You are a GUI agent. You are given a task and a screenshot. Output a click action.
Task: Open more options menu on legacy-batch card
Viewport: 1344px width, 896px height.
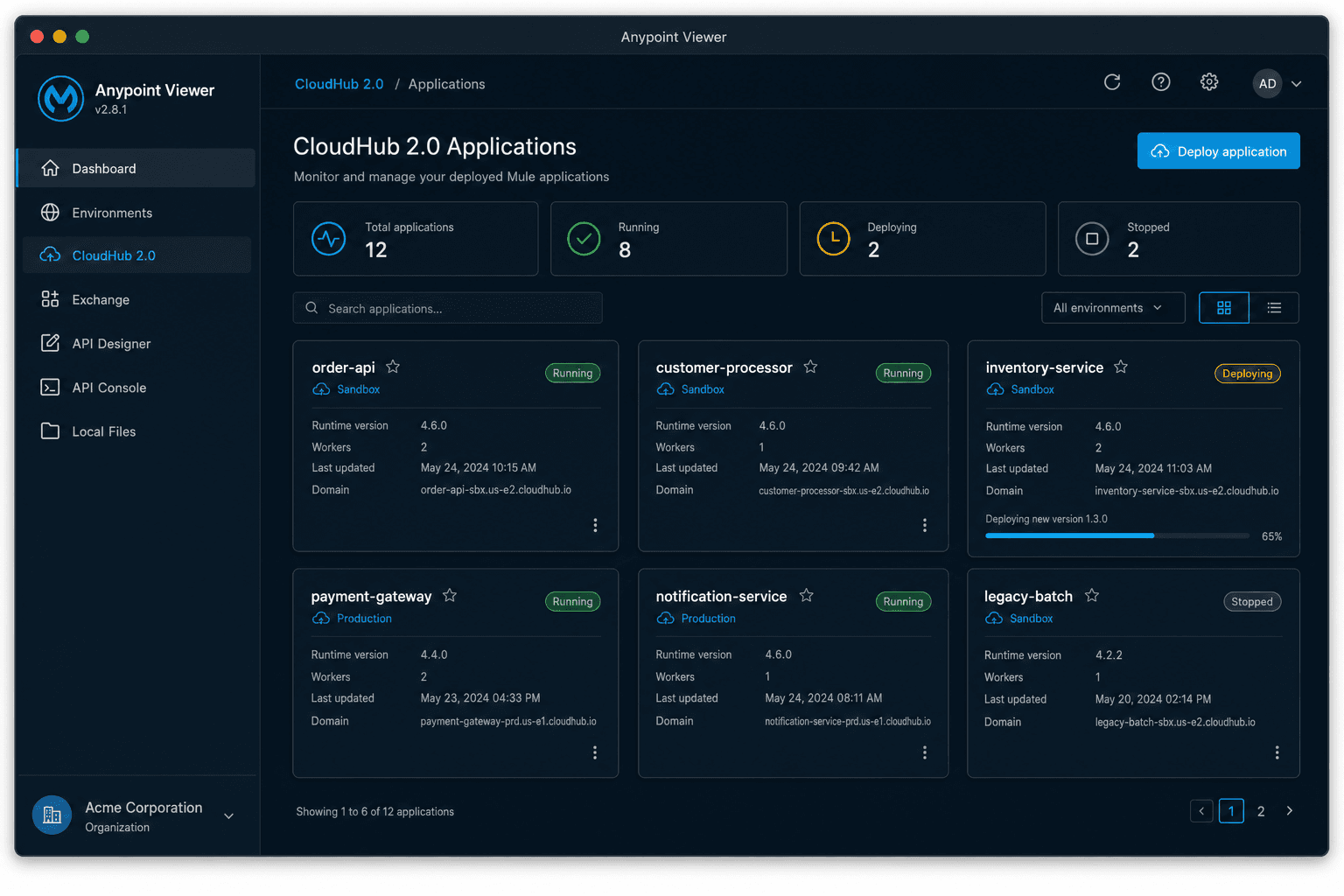tap(1277, 752)
